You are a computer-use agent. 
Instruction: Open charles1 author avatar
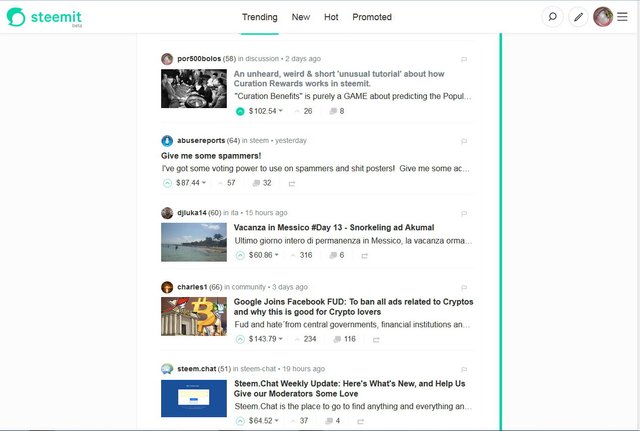tap(167, 287)
